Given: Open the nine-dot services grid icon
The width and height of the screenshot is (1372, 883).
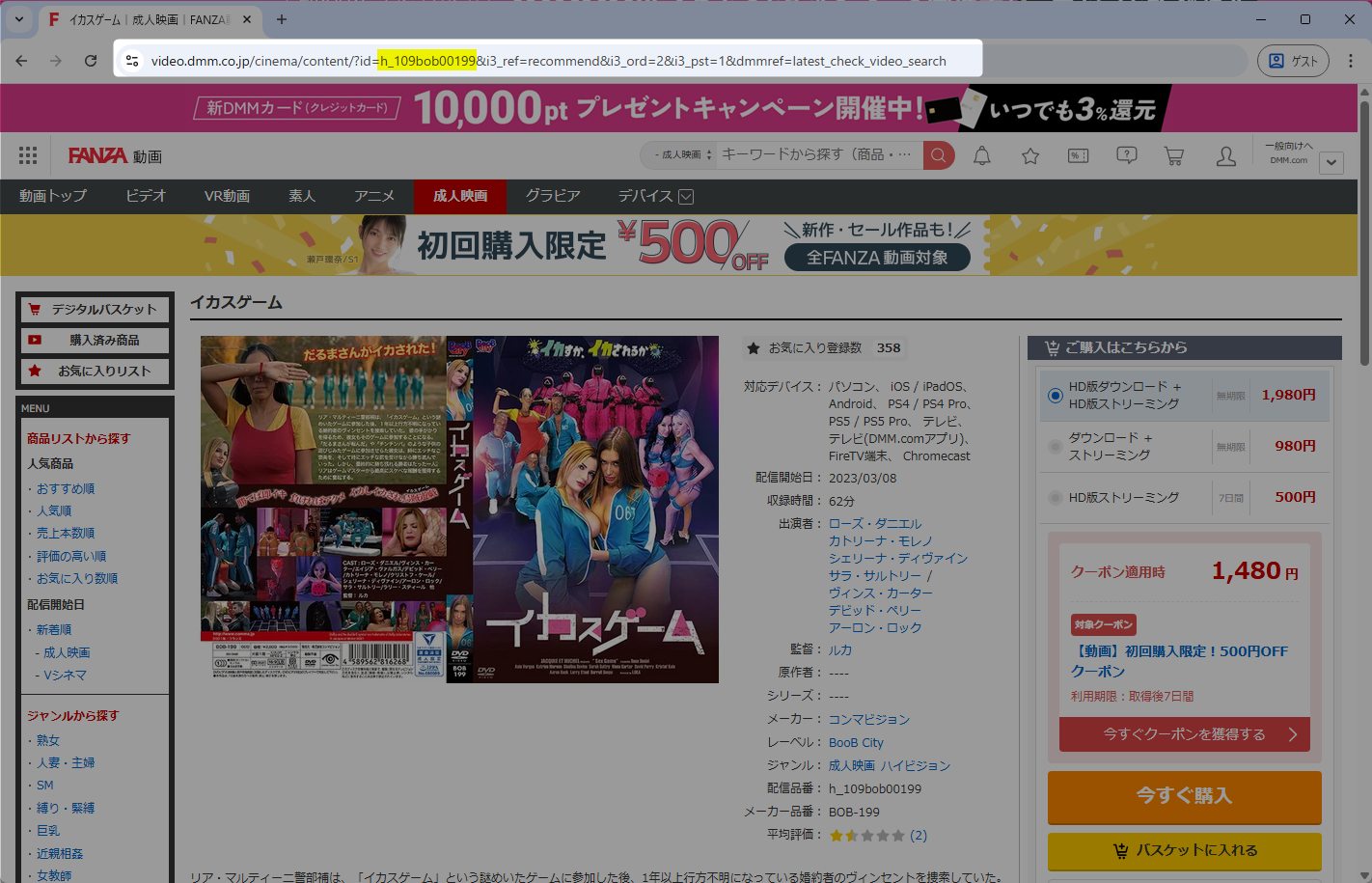Looking at the screenshot, I should point(28,156).
